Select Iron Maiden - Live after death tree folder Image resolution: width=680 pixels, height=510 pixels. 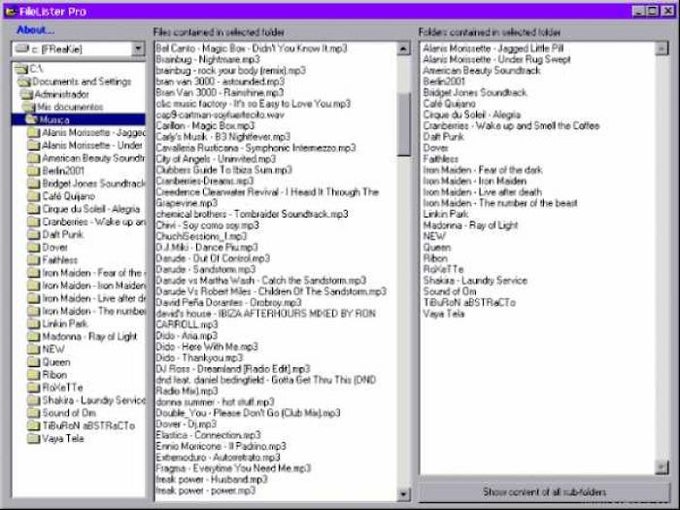[x=94, y=298]
